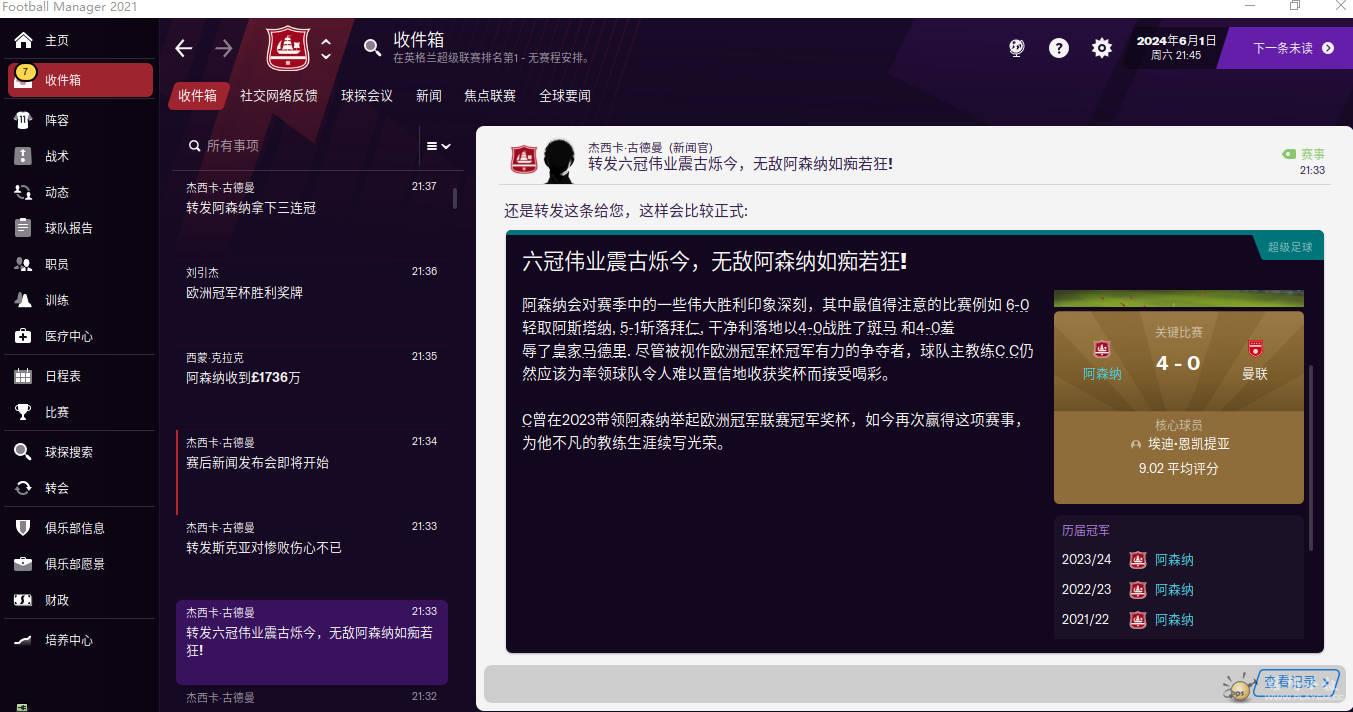Open the help question mark icon
Image resolution: width=1353 pixels, height=712 pixels.
1059,48
